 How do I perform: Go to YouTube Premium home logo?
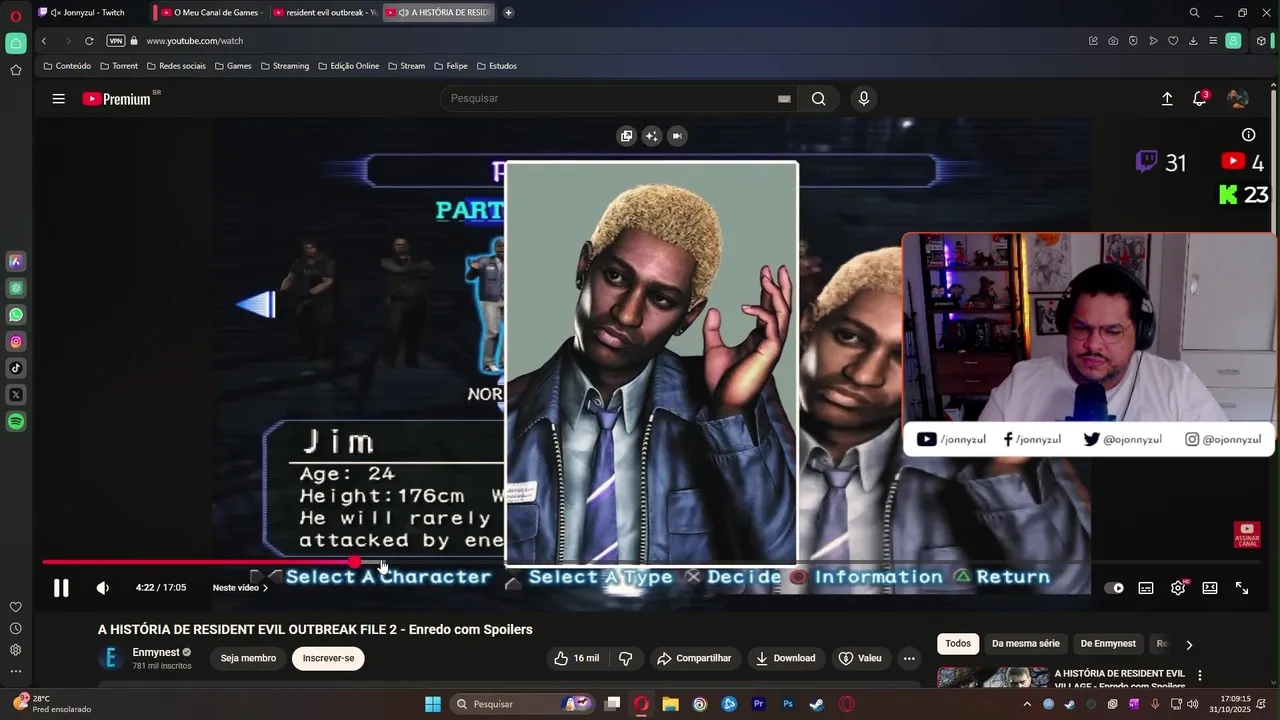click(117, 99)
